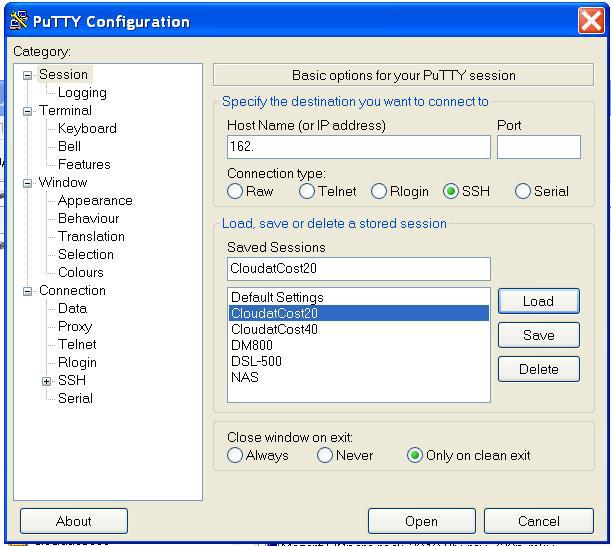Viewport: 611px width, 546px height.
Task: Open the Bell settings category
Action: [x=69, y=147]
